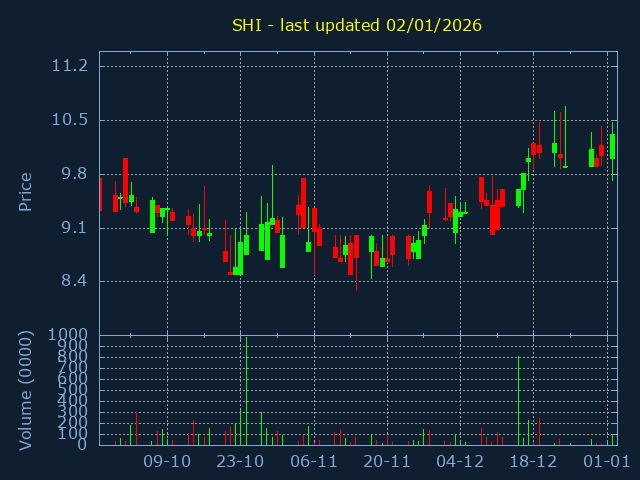Click the 20-11 date on x-axis
This screenshot has width=640, height=480.
(387, 462)
